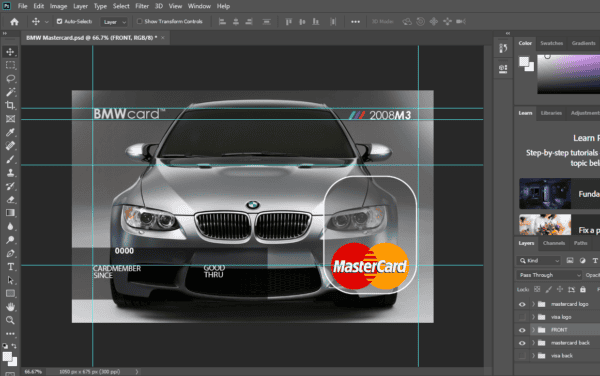Open the Filter menu
This screenshot has height=376, width=600.
pos(142,6)
